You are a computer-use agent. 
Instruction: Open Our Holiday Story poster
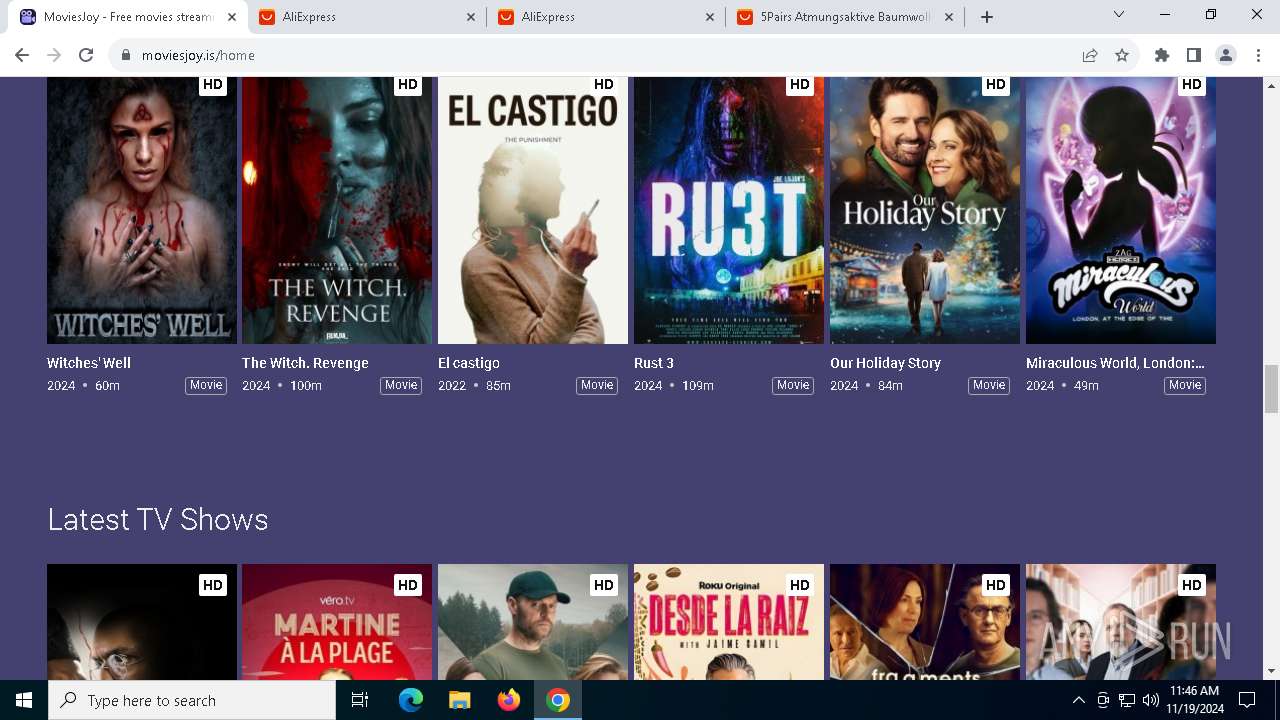[x=925, y=210]
